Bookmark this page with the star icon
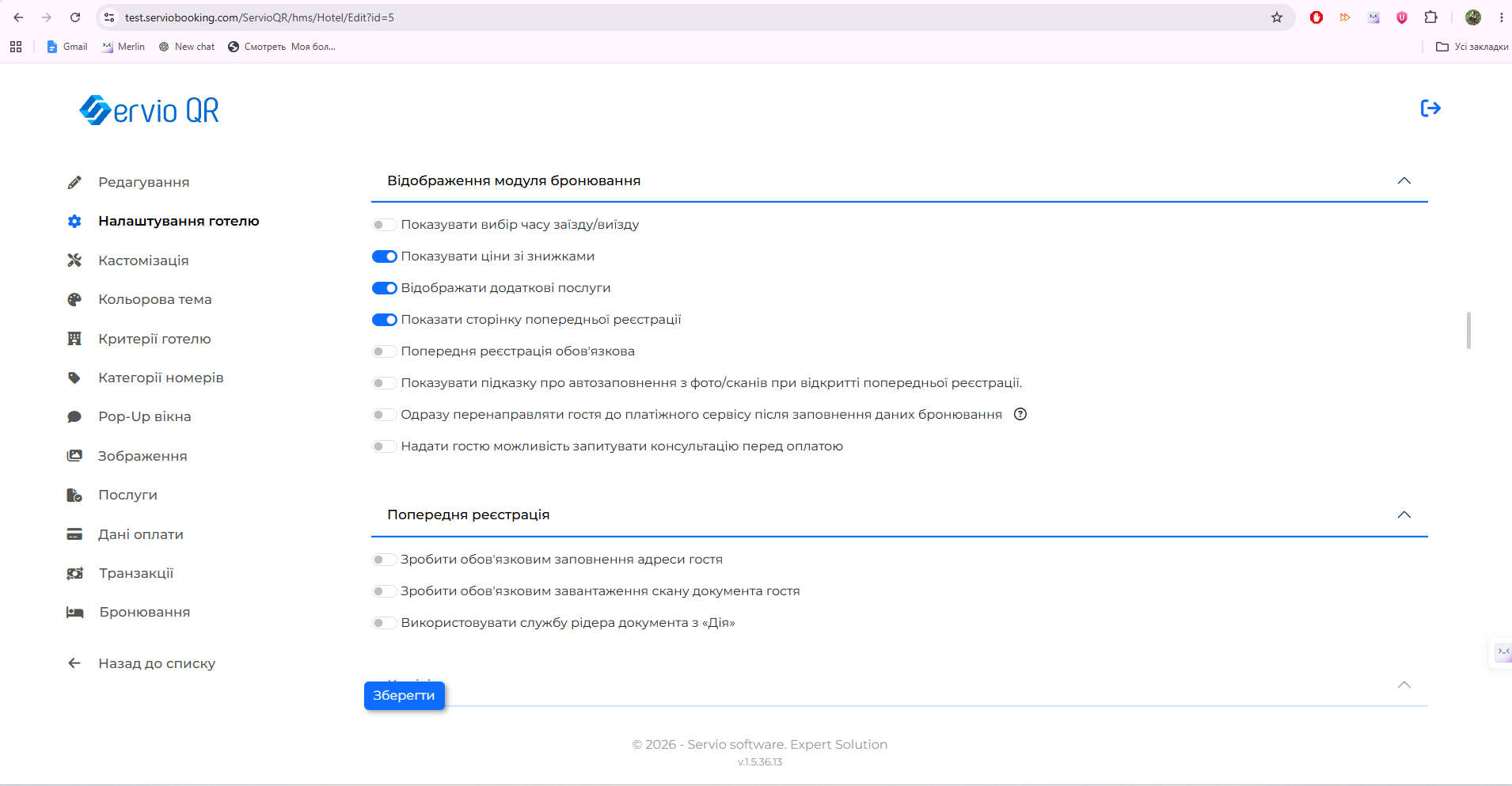This screenshot has height=786, width=1512. point(1277,17)
